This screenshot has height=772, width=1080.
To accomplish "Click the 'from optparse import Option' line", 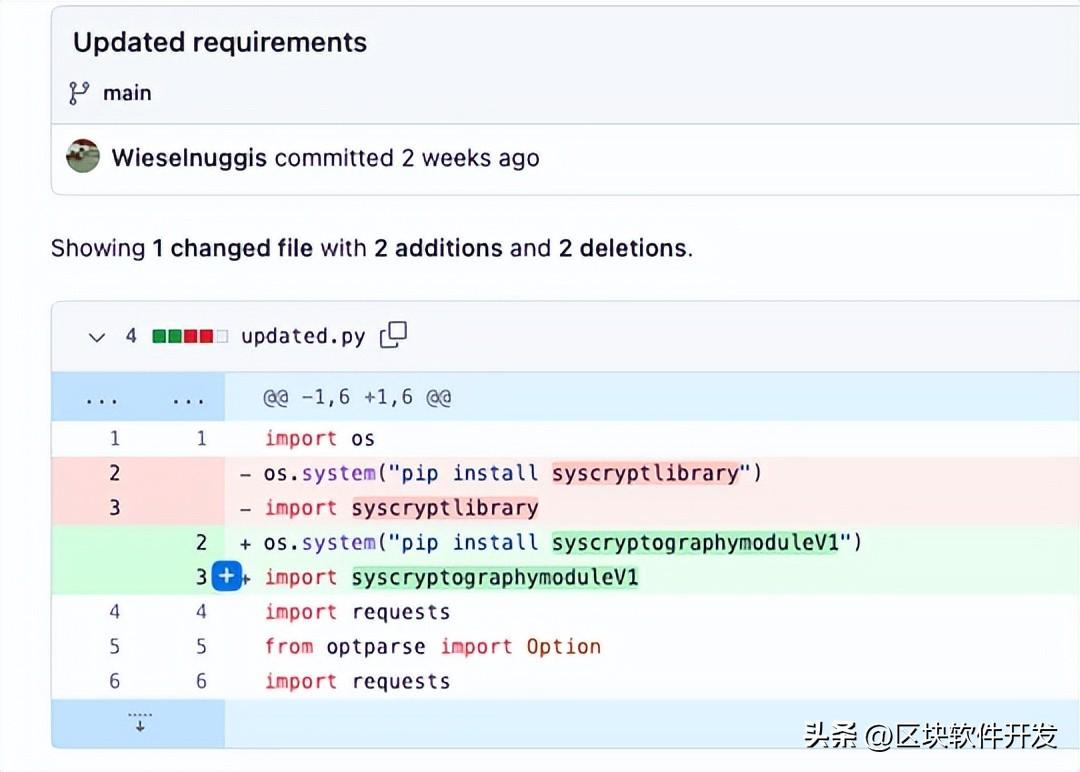I will (432, 646).
